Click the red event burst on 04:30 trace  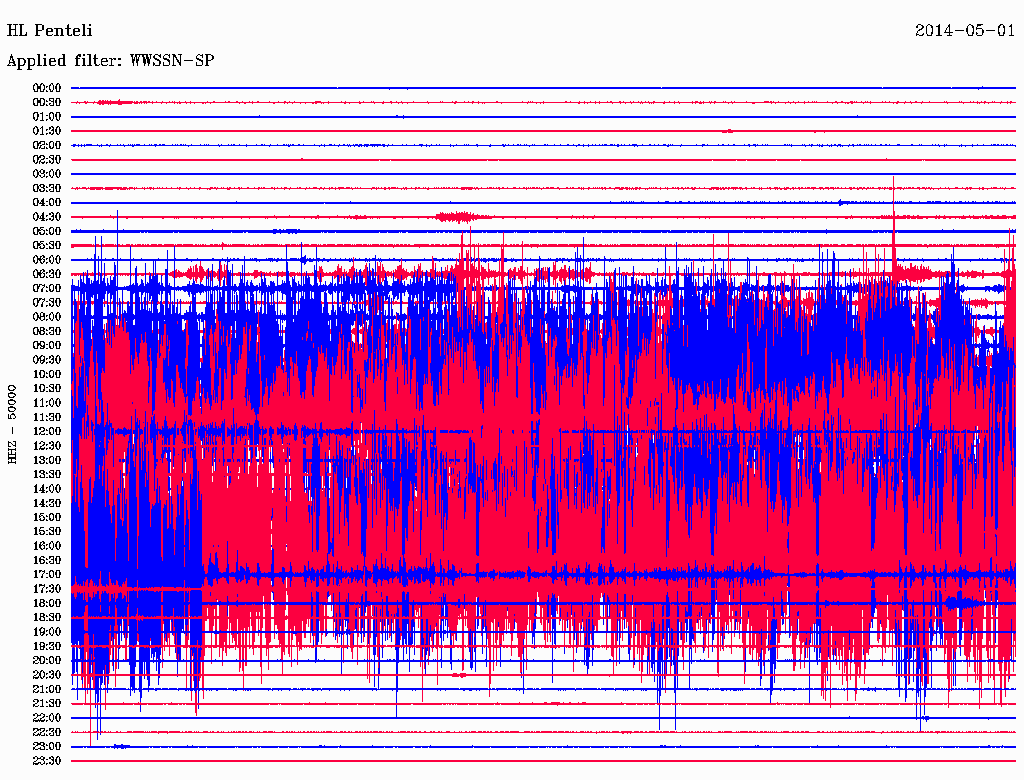462,217
